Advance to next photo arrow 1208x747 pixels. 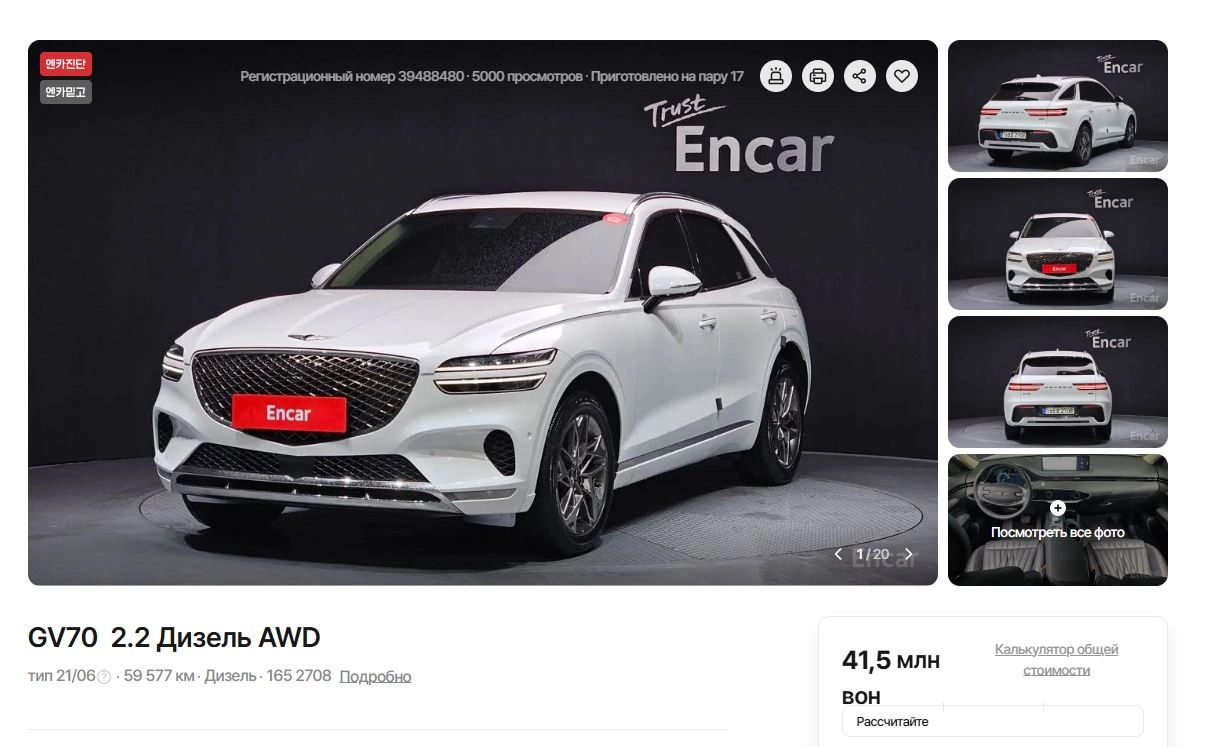tap(908, 554)
